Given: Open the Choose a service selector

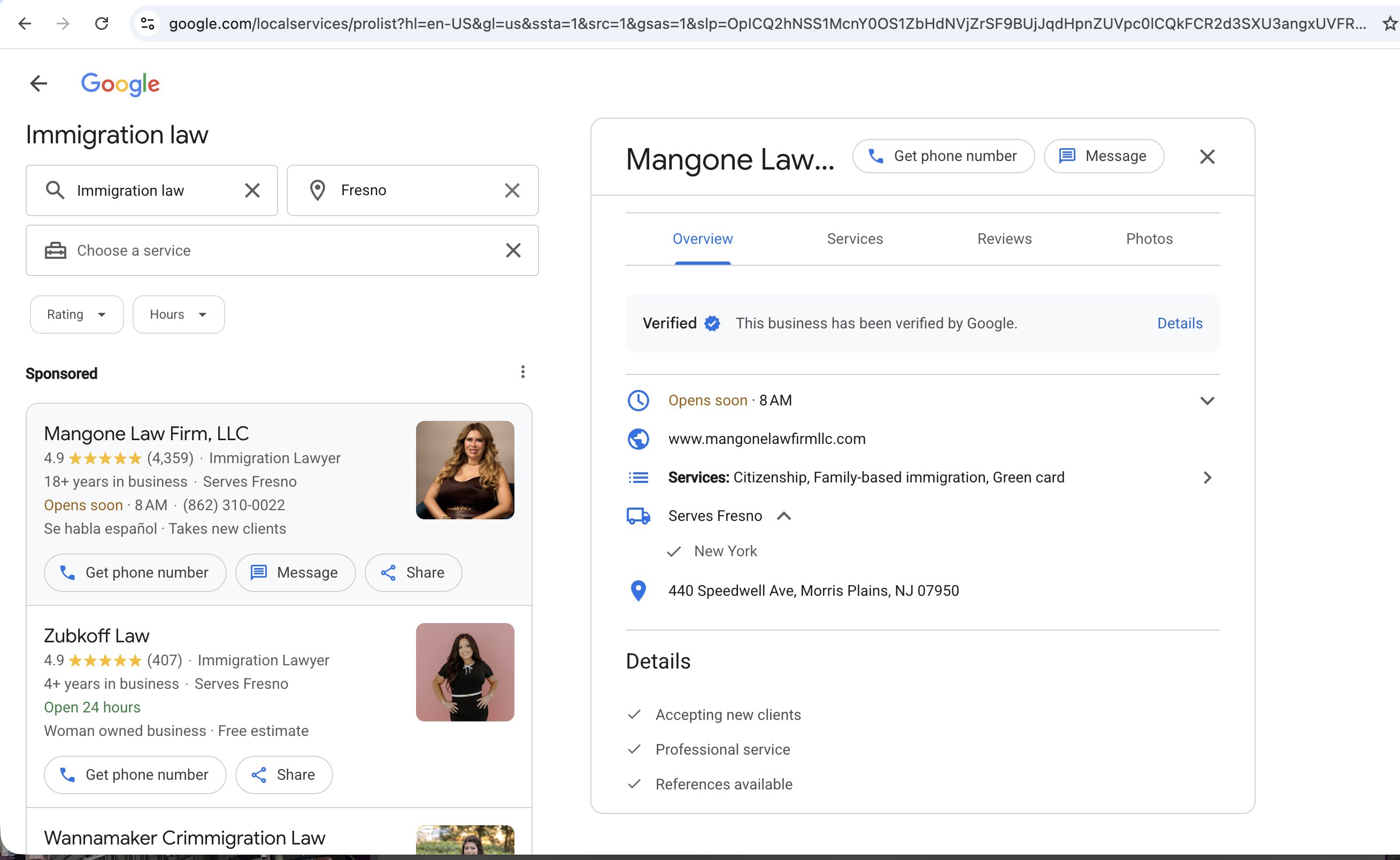Looking at the screenshot, I should pos(282,250).
